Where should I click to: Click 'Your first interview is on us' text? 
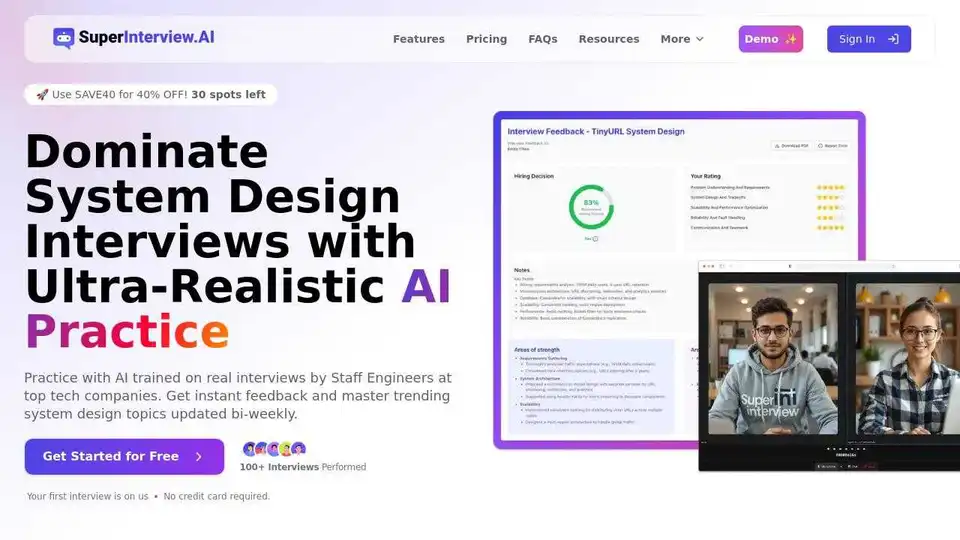(x=88, y=496)
